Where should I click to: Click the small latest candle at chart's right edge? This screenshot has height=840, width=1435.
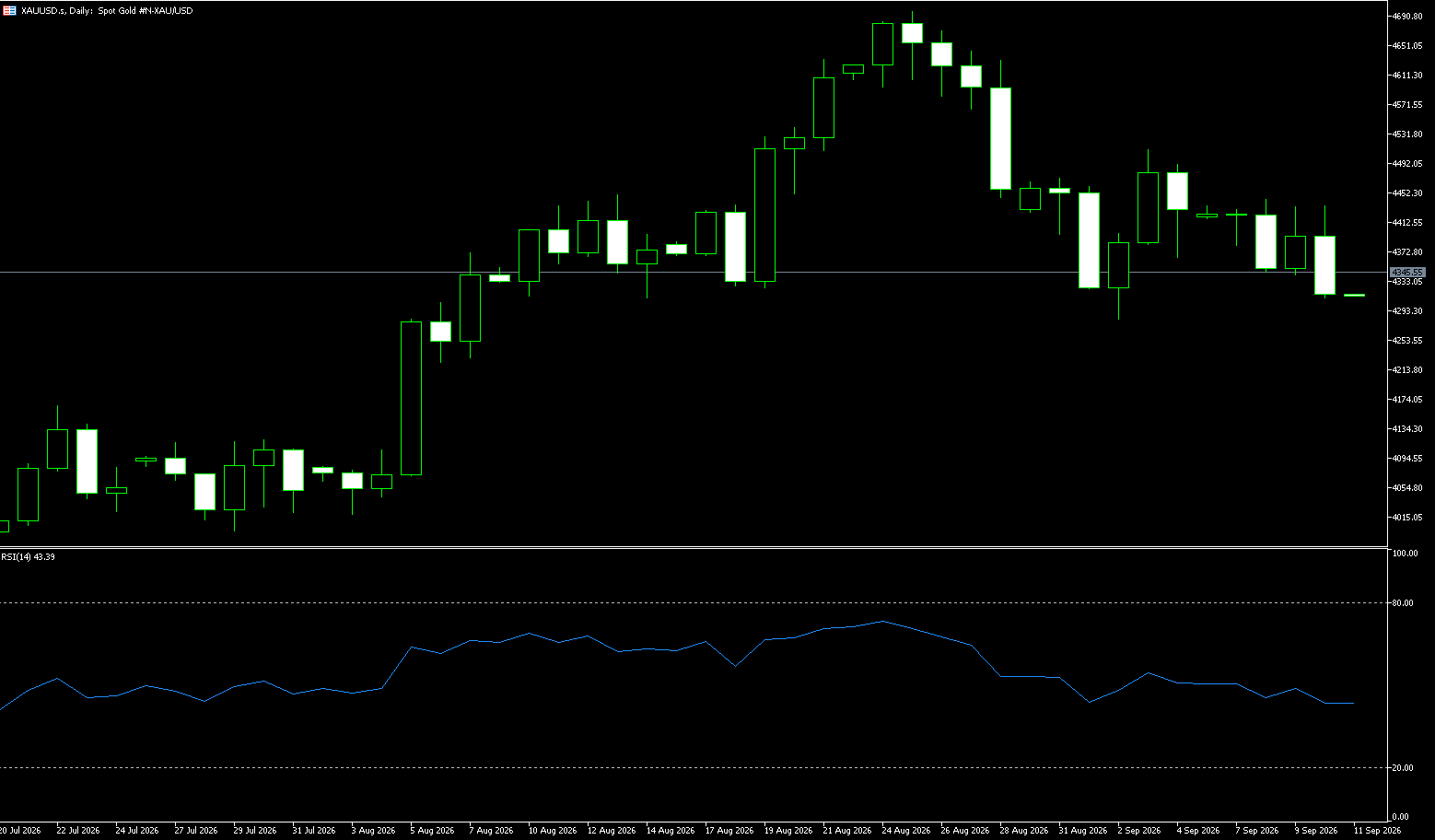[1354, 295]
